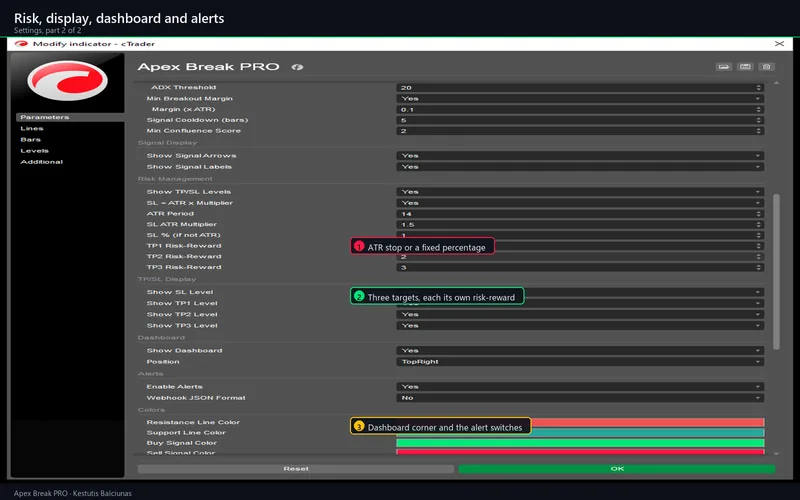Screen dimensions: 800x500
Task: Open the dashboard Position dropdown showing TopRight
Action: 580,362
